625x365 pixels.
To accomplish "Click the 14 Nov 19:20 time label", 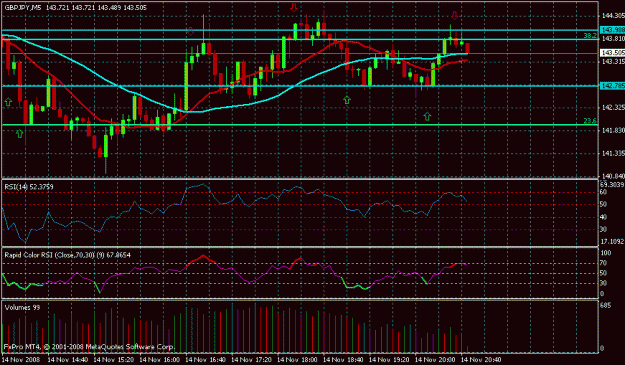I will pos(389,360).
